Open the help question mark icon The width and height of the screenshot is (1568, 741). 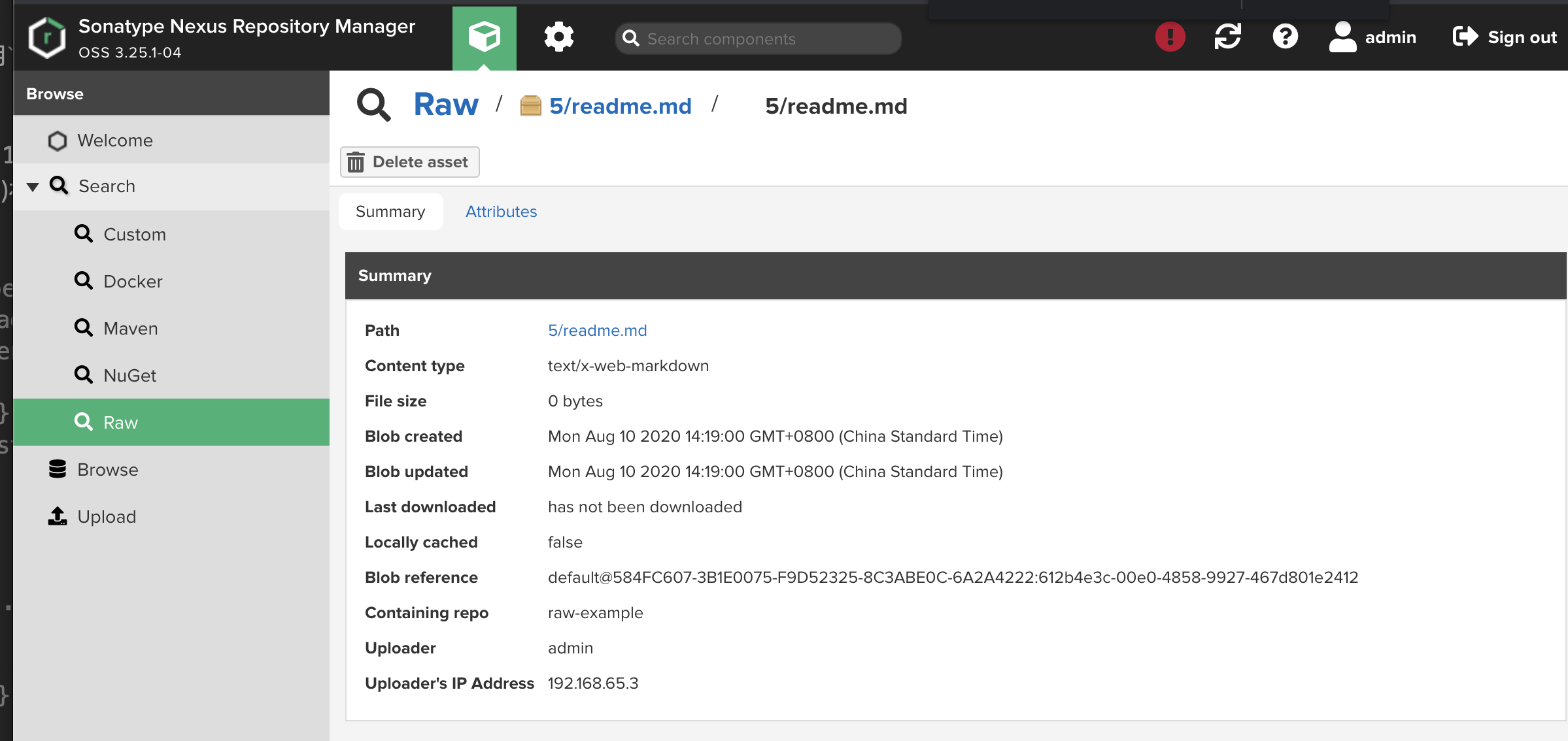(1286, 37)
